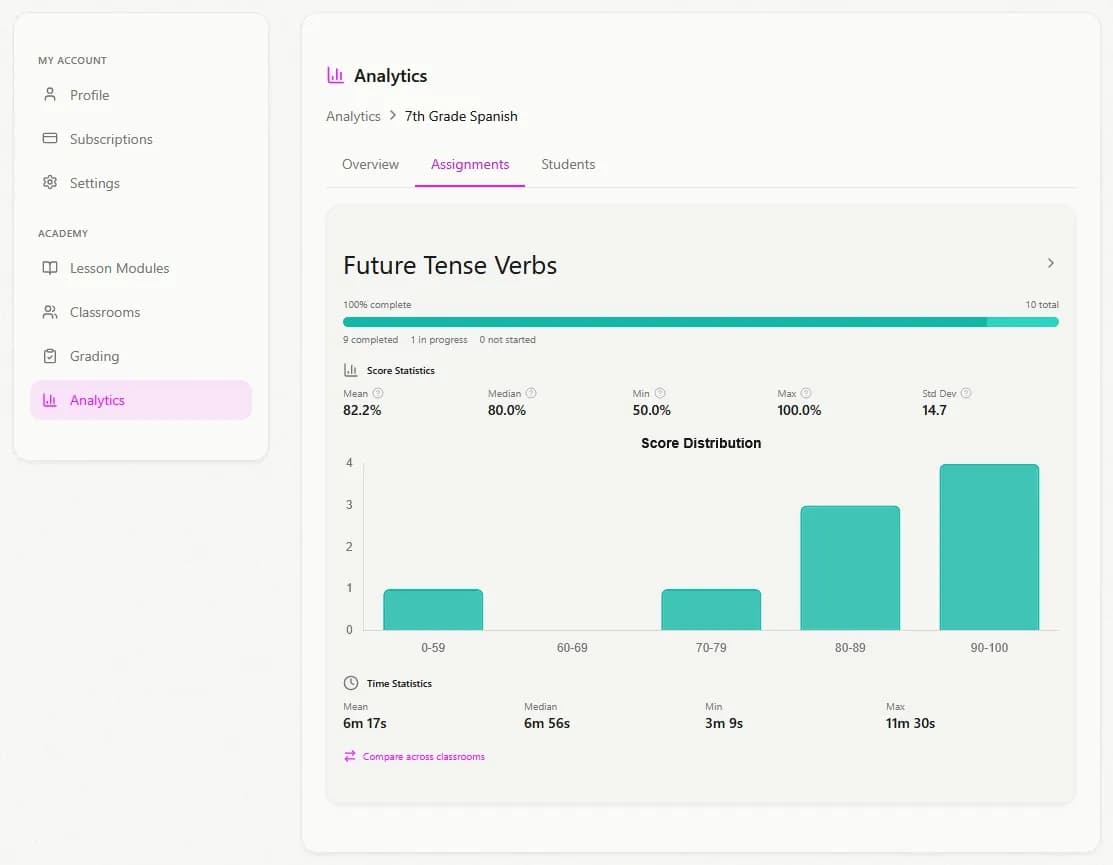The image size is (1113, 865).
Task: Click the Profile person icon in sidebar
Action: coord(50,94)
